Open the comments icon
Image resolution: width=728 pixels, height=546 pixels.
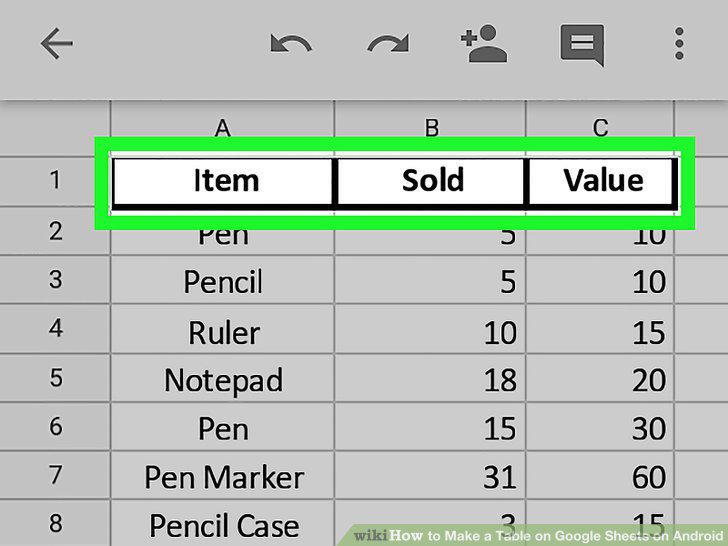(582, 46)
